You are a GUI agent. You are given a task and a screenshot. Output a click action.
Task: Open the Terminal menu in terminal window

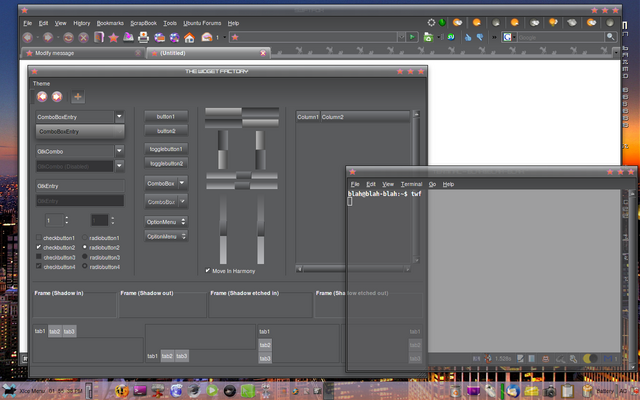tap(410, 185)
